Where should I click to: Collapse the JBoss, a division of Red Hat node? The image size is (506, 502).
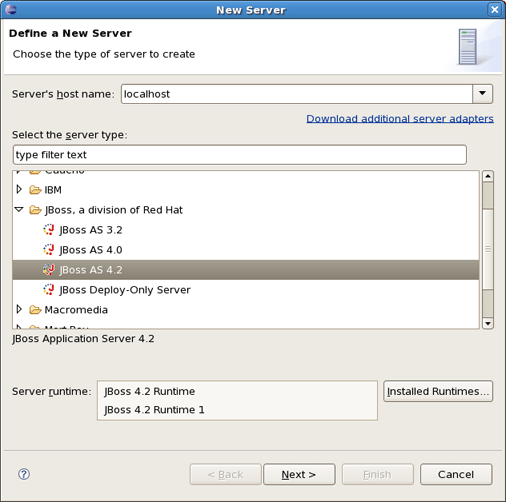tap(19, 209)
